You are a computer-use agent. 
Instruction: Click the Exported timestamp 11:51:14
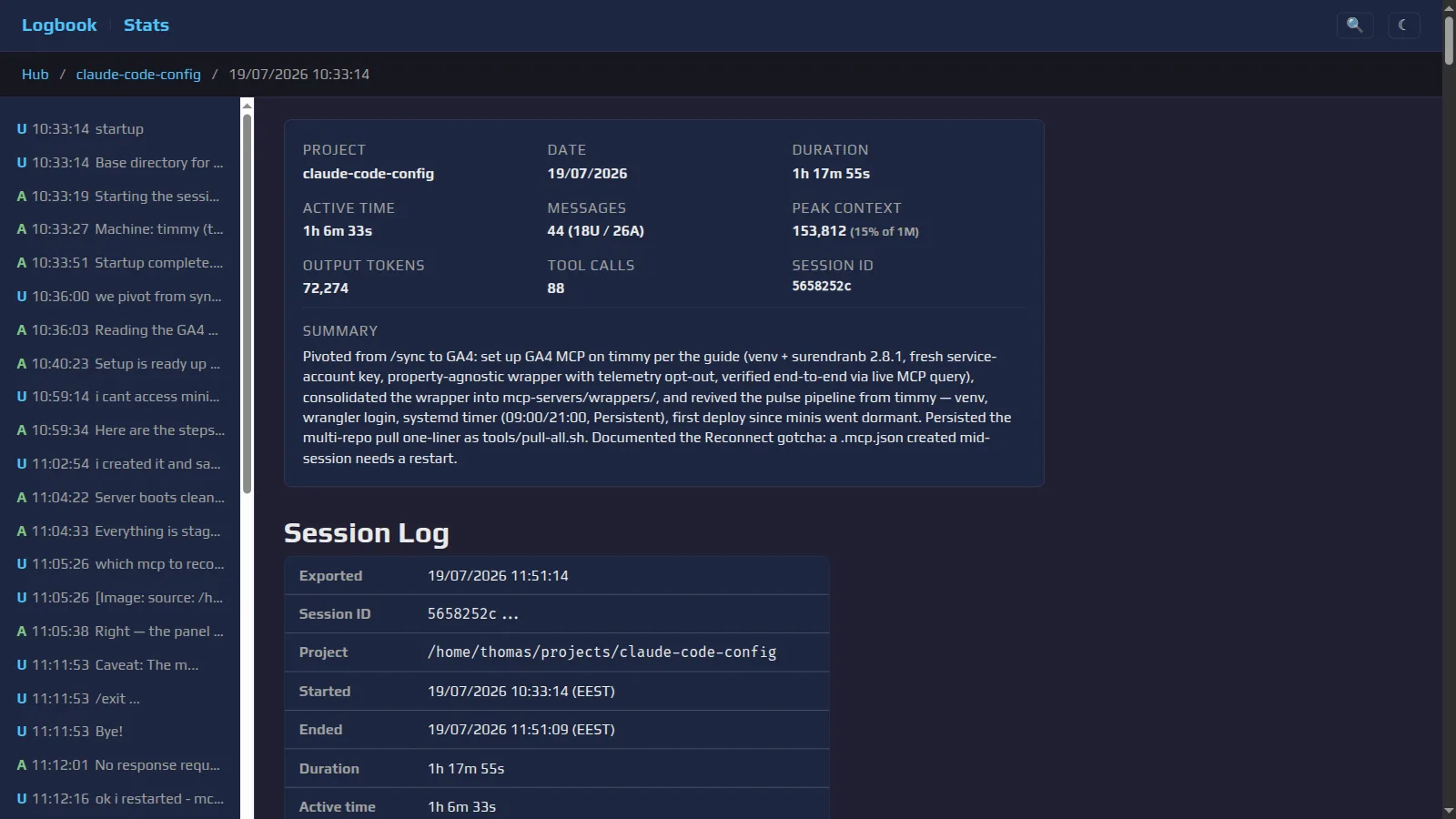pyautogui.click(x=498, y=576)
